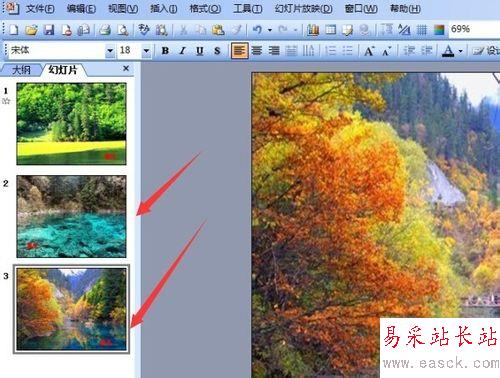Click the E-mail icon on the toolbar
This screenshot has width=500, height=378.
click(x=84, y=30)
